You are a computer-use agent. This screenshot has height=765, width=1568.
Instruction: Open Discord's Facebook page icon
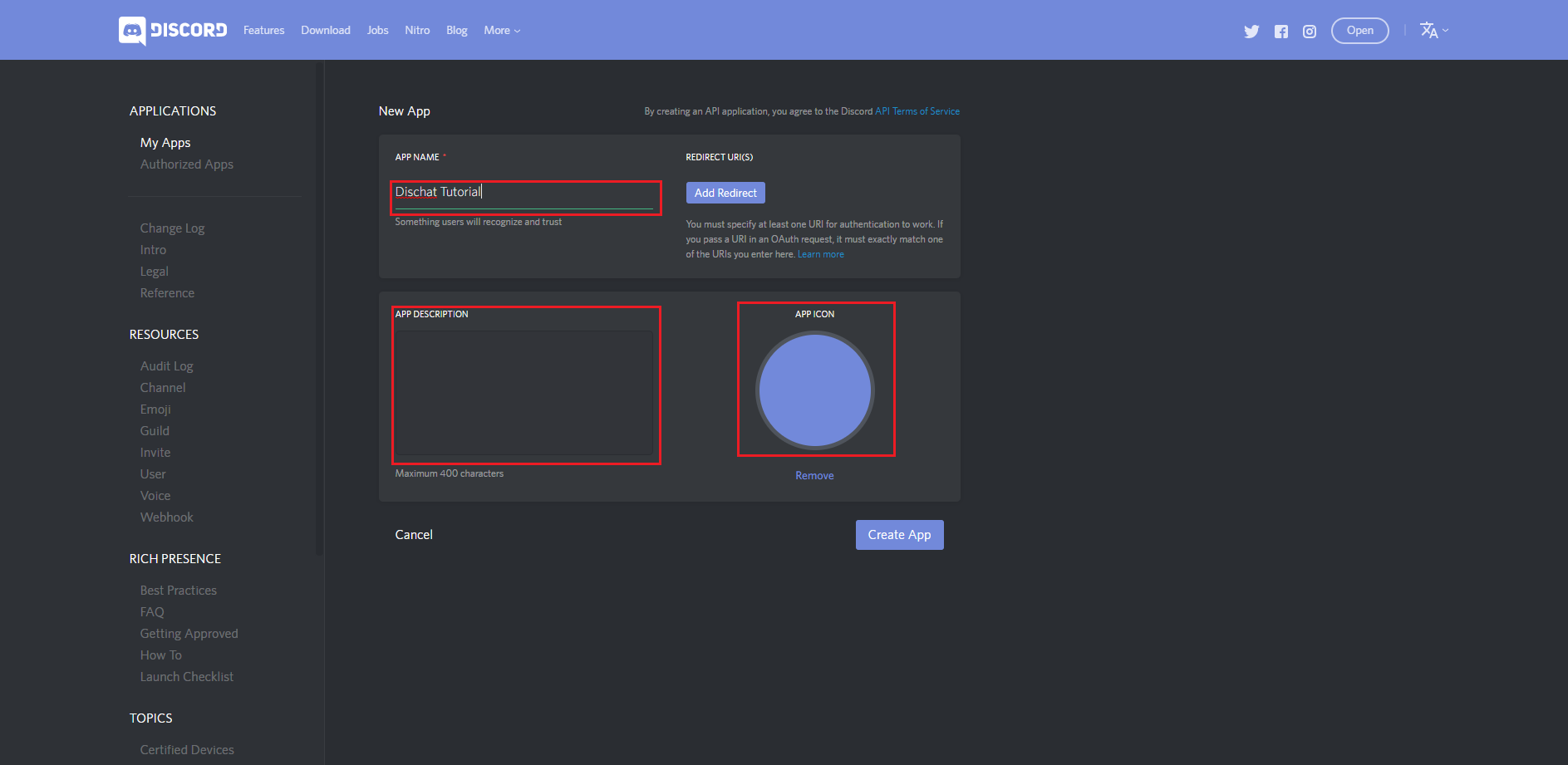[1281, 32]
